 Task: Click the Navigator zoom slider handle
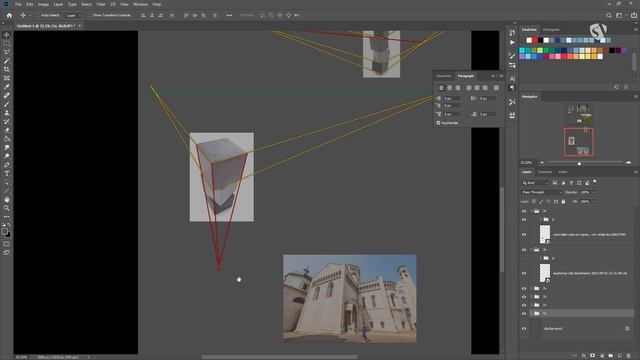click(x=579, y=163)
